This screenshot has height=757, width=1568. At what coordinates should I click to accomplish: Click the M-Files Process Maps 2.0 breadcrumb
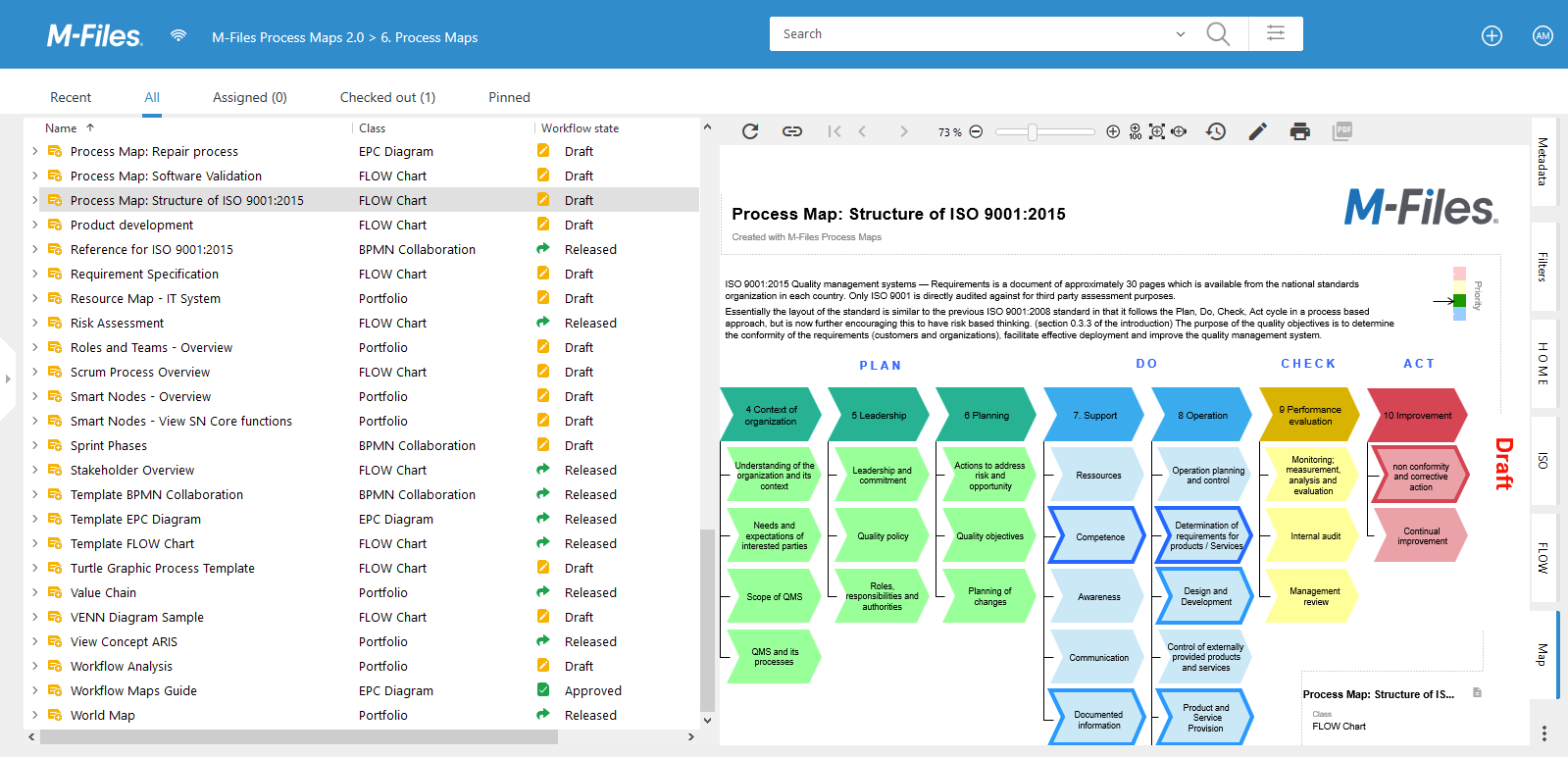click(x=287, y=37)
